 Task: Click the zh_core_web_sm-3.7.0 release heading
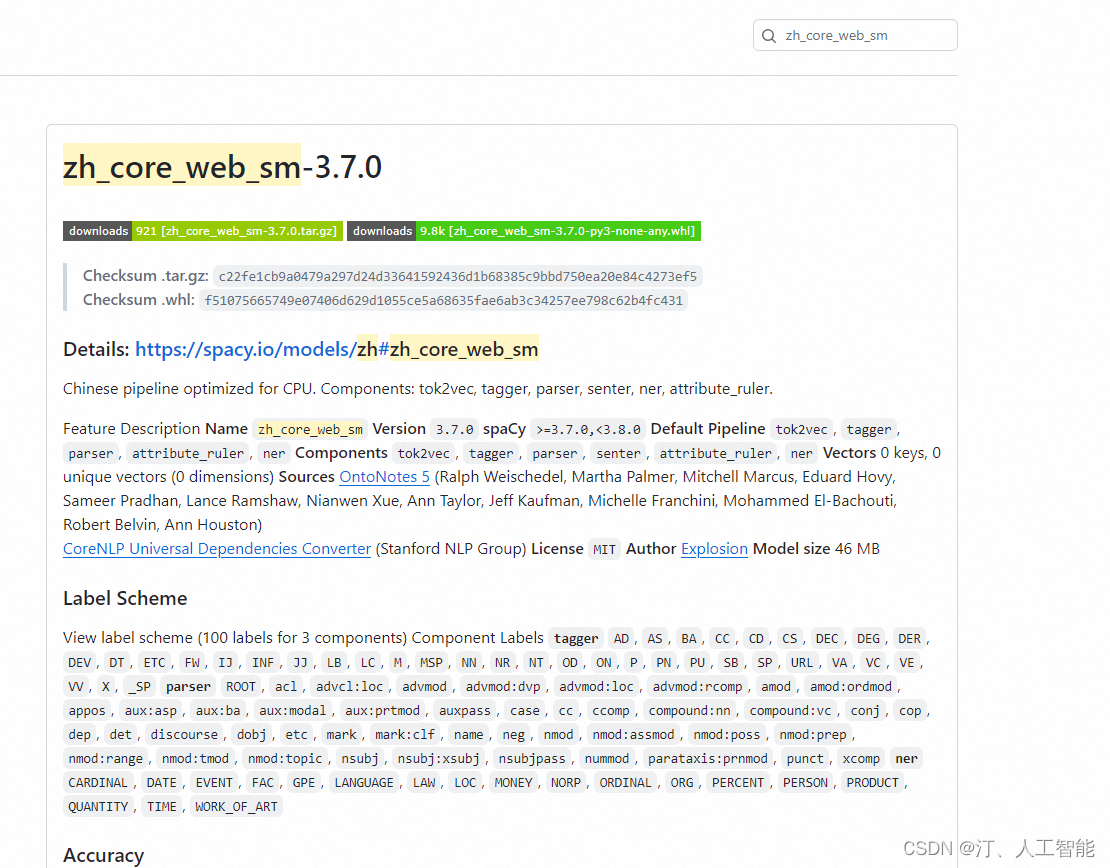point(222,166)
